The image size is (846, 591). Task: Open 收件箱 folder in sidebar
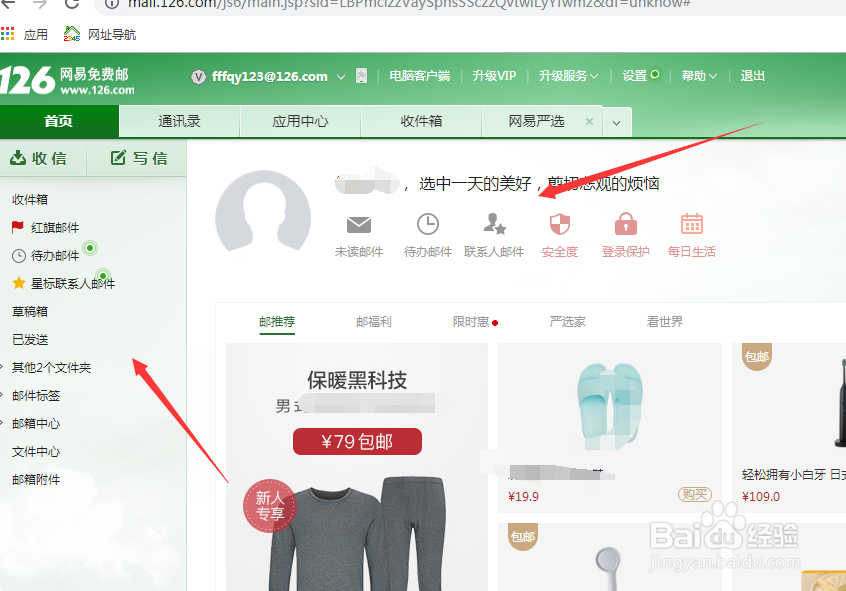point(30,199)
